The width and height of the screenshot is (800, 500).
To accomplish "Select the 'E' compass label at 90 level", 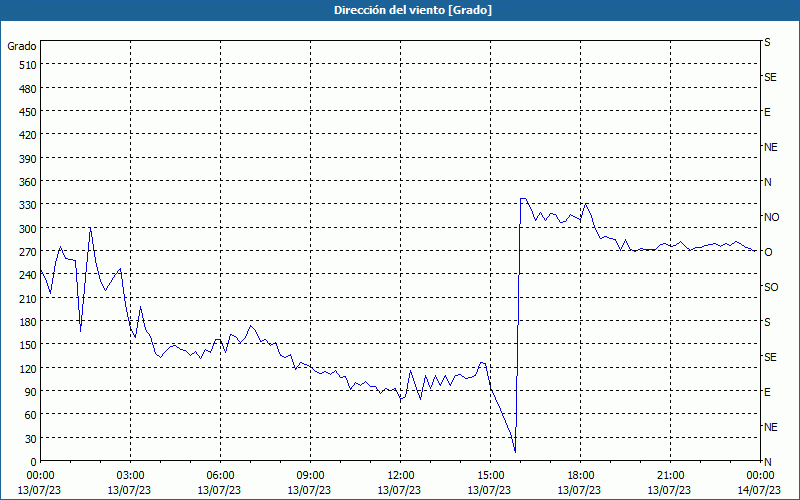I will coord(767,392).
